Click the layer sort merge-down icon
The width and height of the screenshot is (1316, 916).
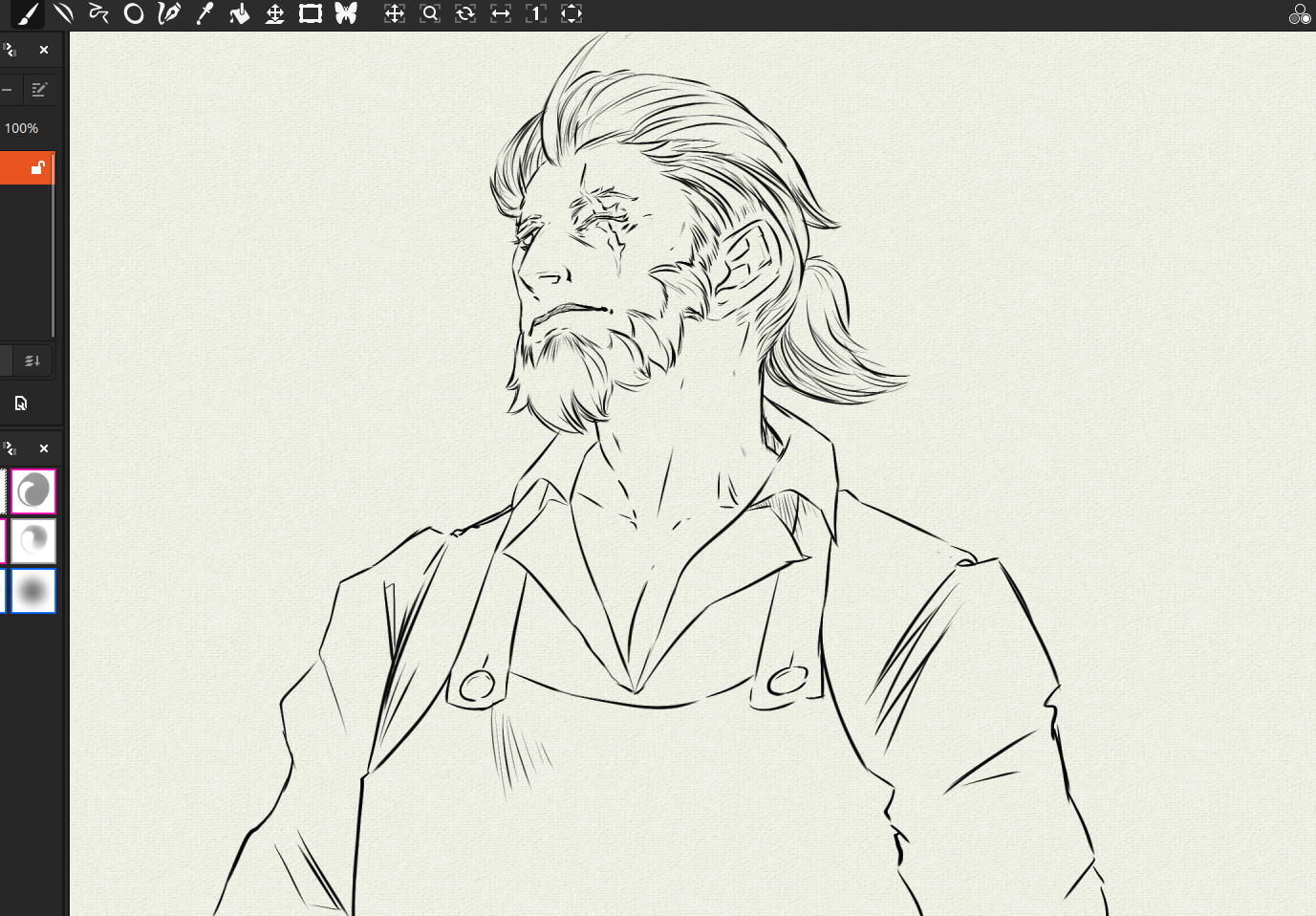pyautogui.click(x=32, y=360)
